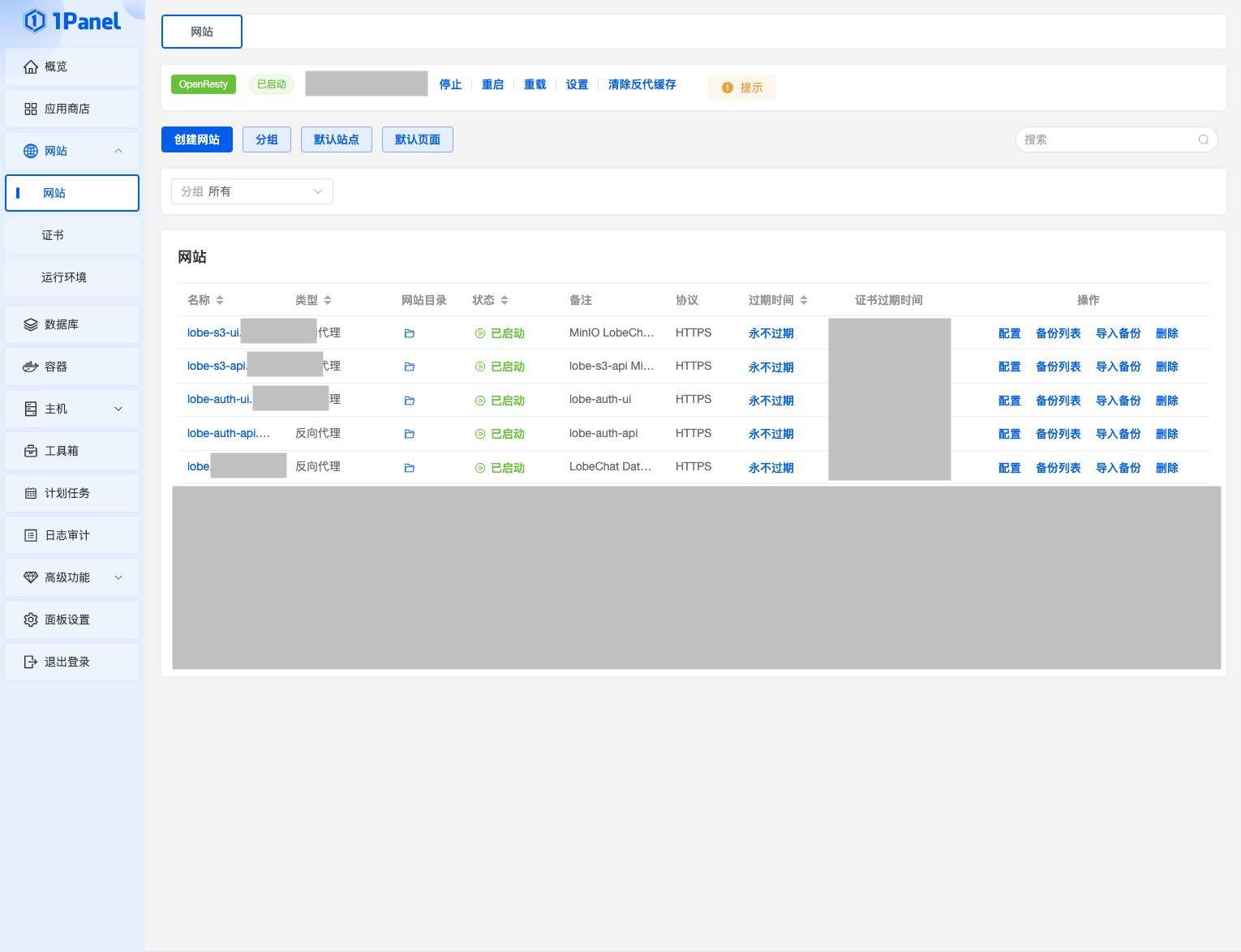
Task: Click 重启 to restart OpenResty
Action: click(492, 84)
